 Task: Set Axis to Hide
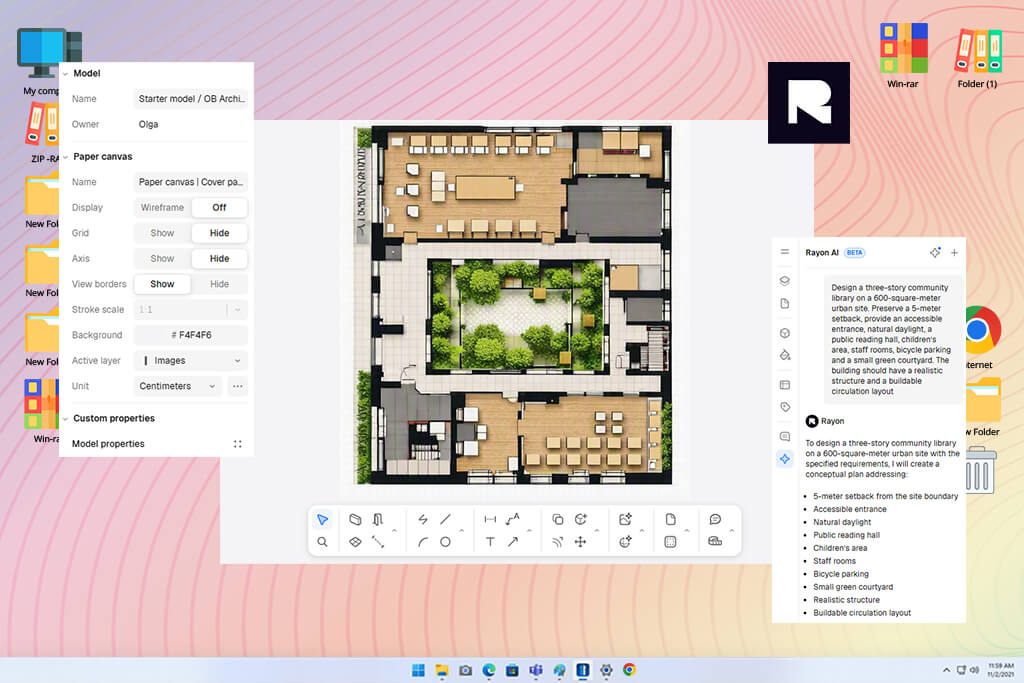click(x=219, y=259)
